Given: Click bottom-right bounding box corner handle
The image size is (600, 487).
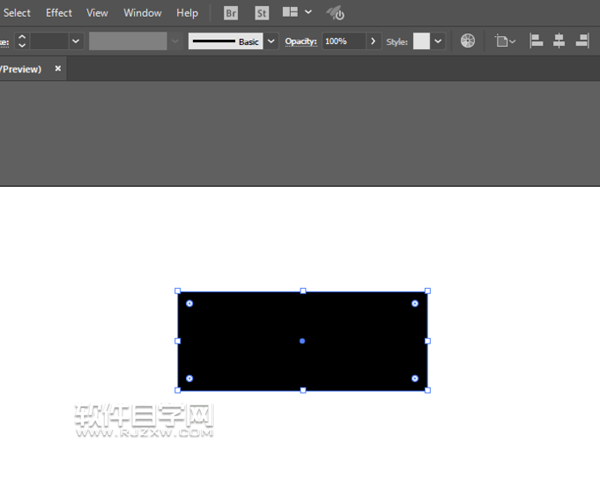Looking at the screenshot, I should 428,390.
